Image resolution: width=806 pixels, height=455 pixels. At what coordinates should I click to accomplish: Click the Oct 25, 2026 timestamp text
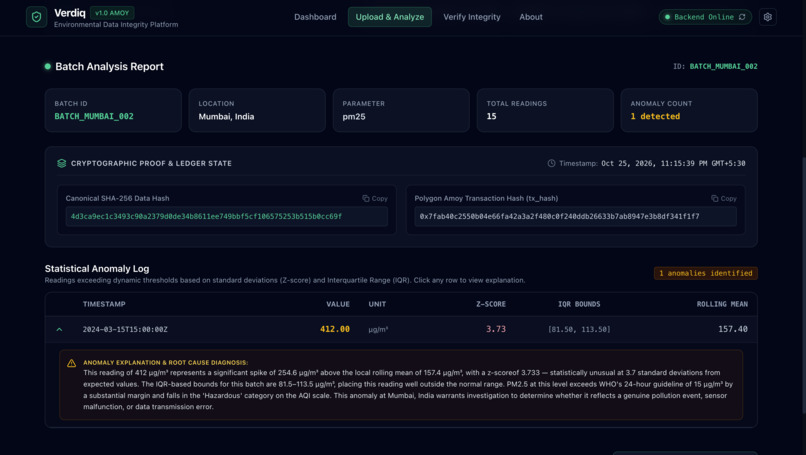[x=673, y=163]
